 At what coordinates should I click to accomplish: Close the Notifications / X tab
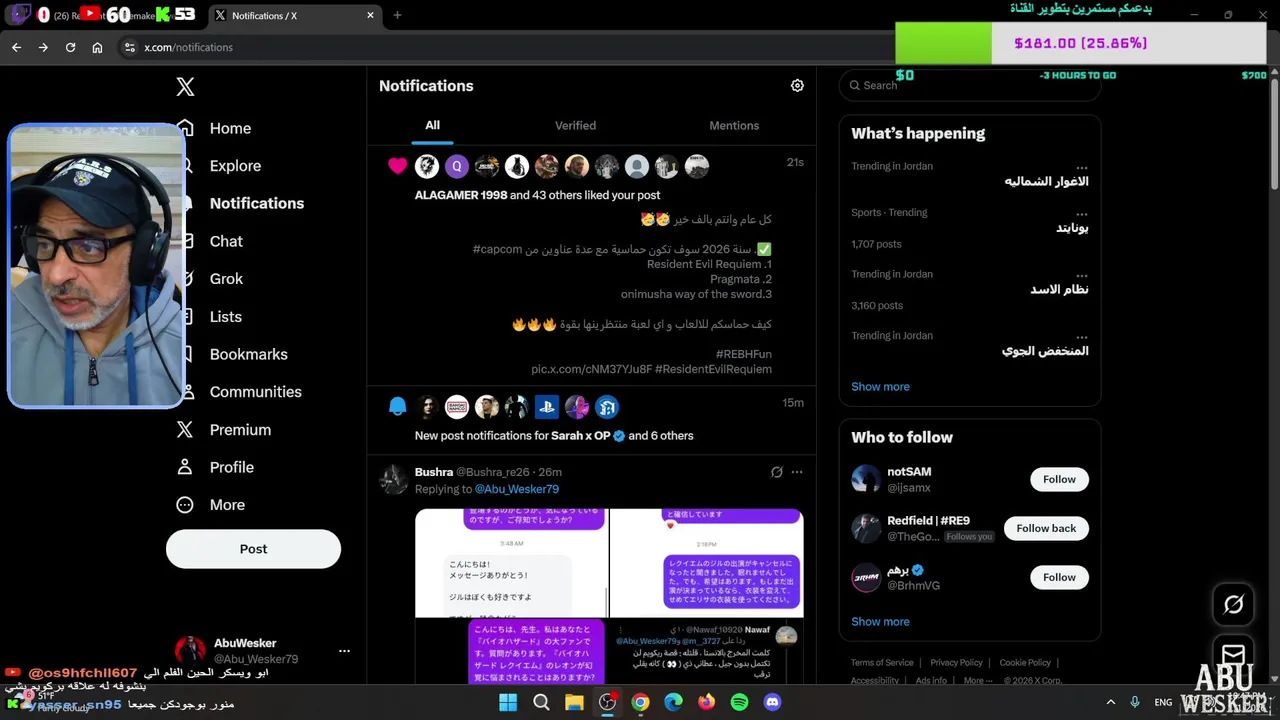(x=370, y=15)
